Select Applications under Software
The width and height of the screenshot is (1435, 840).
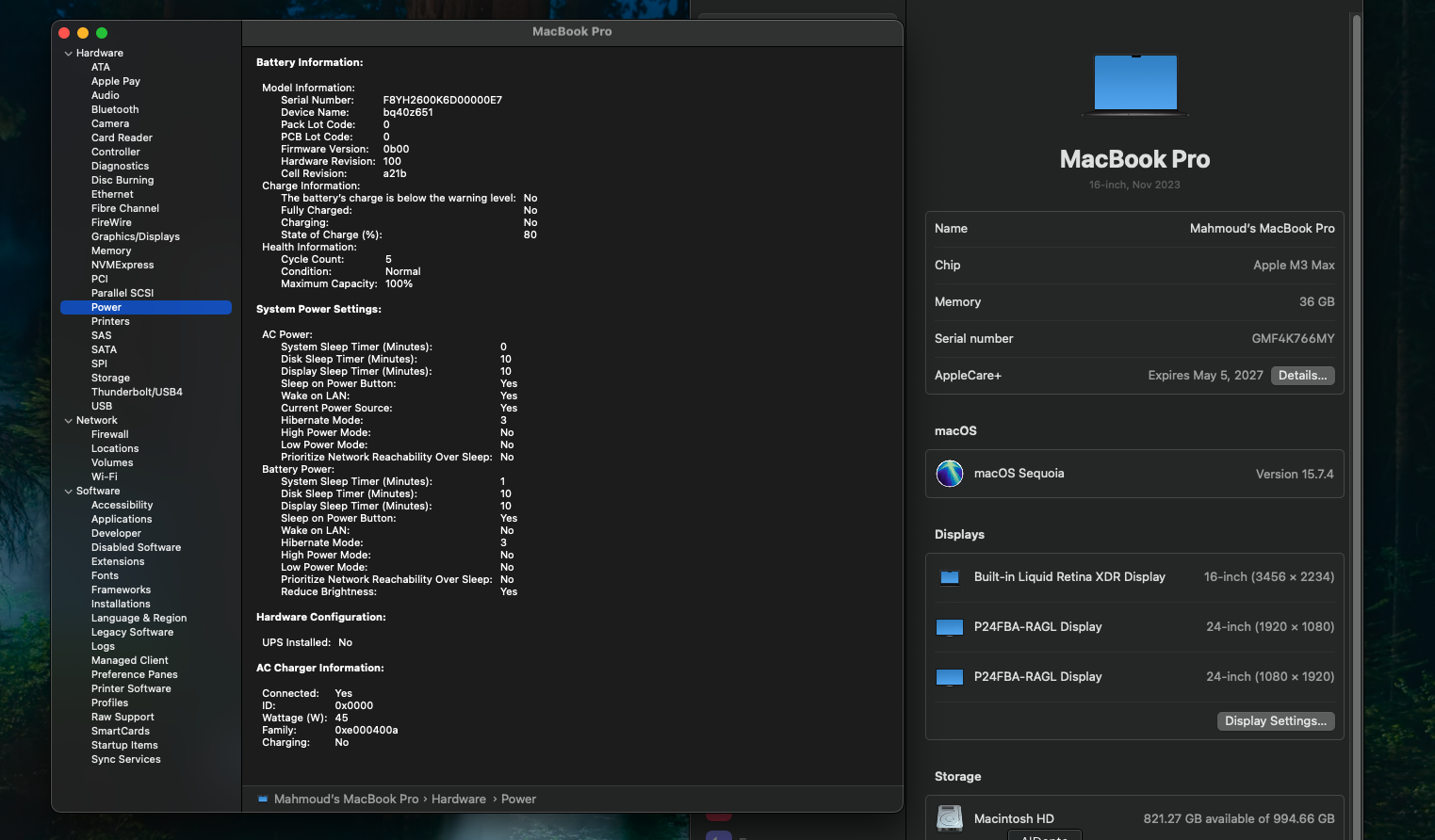[122, 520]
